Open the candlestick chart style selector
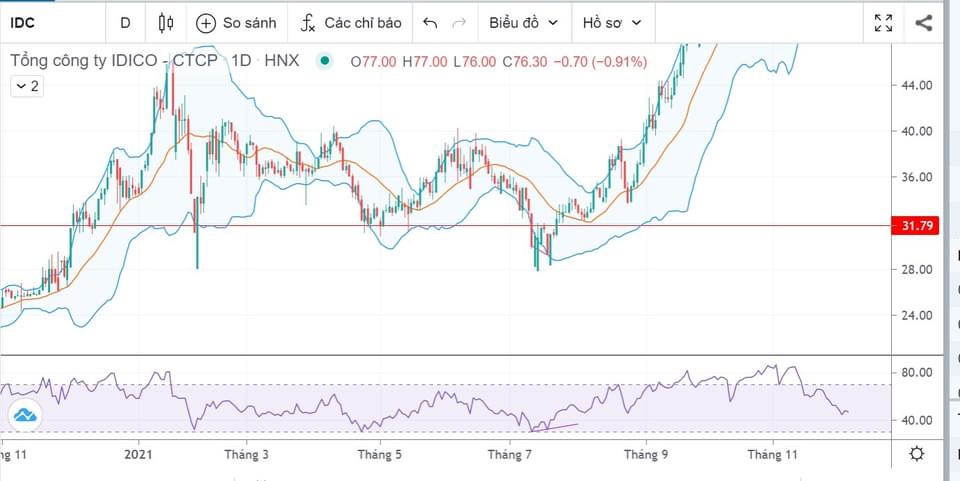This screenshot has height=481, width=960. (x=165, y=23)
